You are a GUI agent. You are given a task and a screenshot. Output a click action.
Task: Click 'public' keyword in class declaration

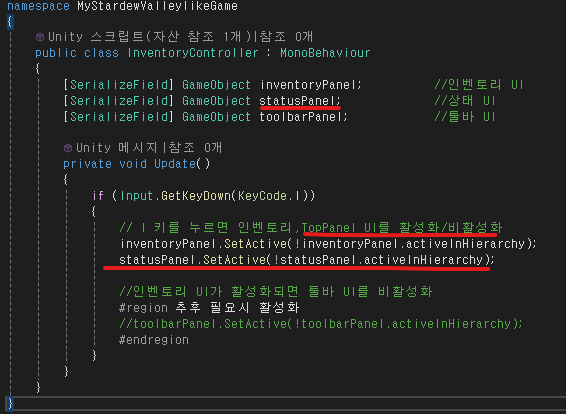coord(56,53)
